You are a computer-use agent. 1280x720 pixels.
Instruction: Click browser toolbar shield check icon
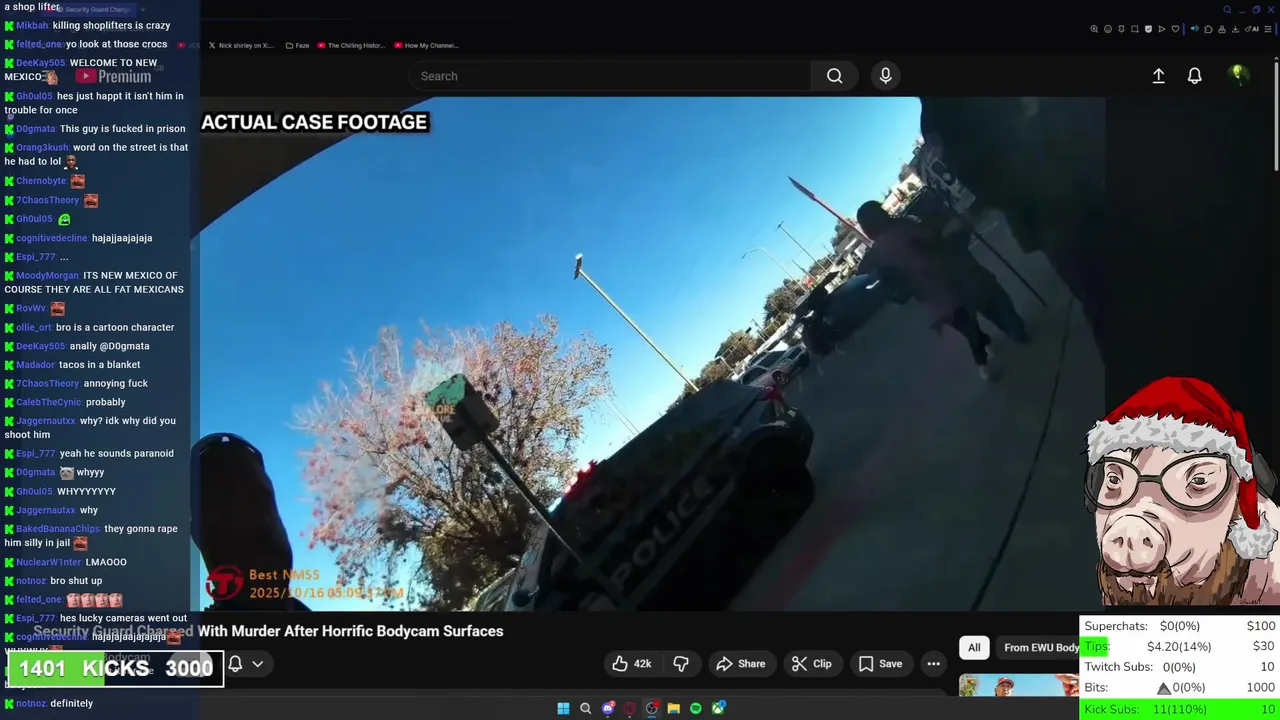coord(1148,29)
